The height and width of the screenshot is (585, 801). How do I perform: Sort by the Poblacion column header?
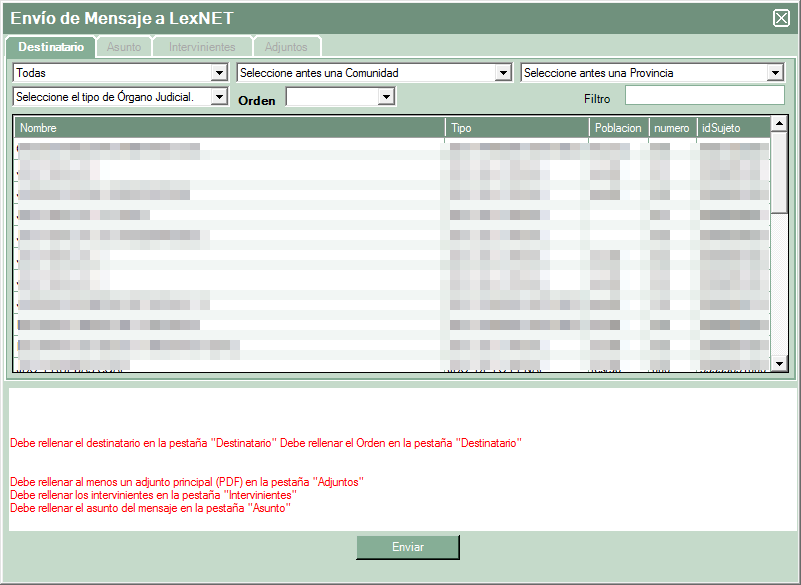pos(618,128)
